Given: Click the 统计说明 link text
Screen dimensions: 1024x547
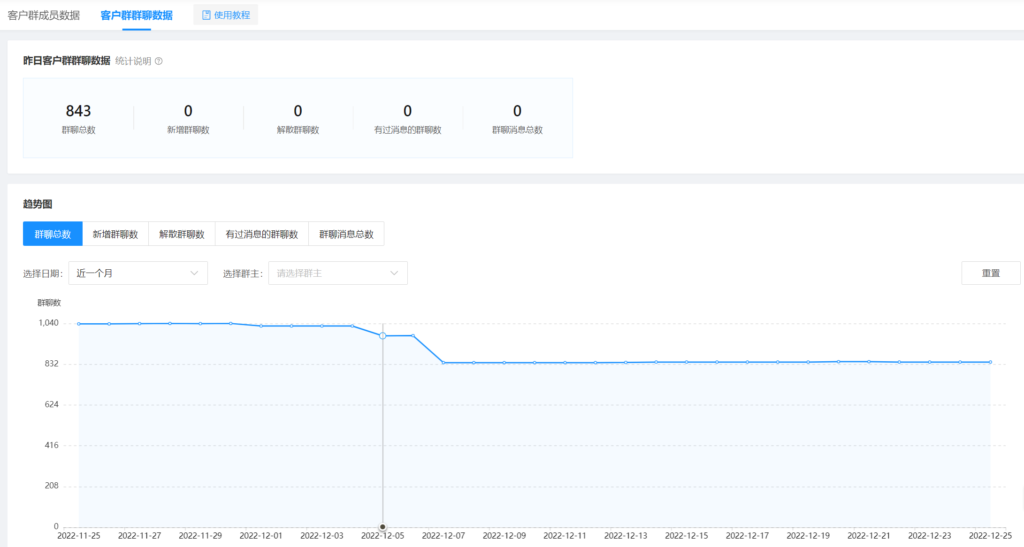Looking at the screenshot, I should (x=133, y=61).
